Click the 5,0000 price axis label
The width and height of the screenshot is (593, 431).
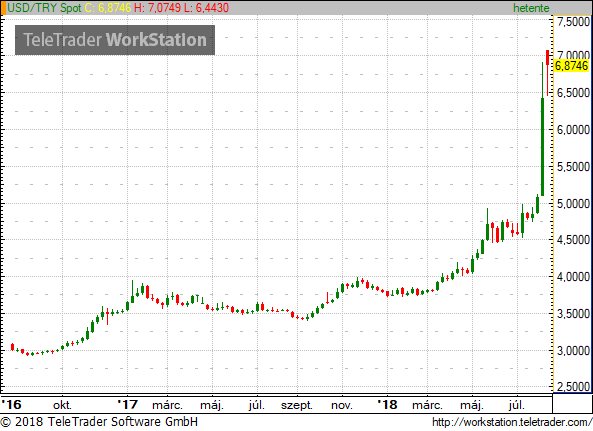(573, 204)
